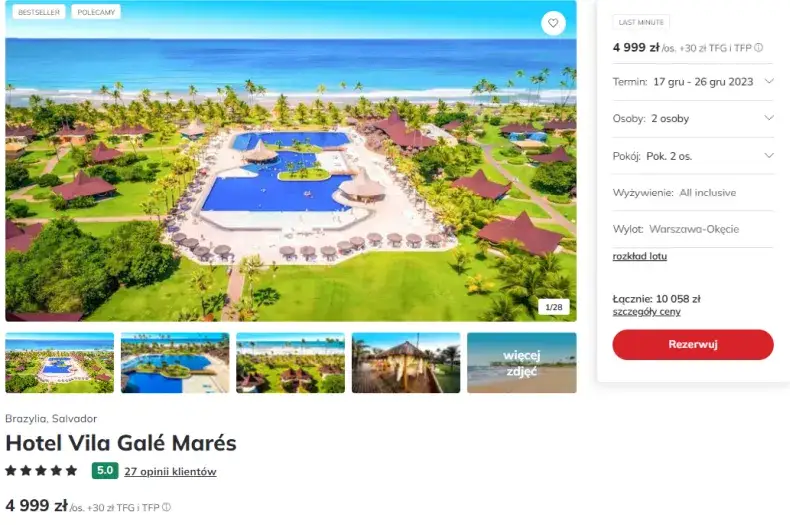Click the BESTSELLER tag on photo
790x525 pixels.
(39, 12)
